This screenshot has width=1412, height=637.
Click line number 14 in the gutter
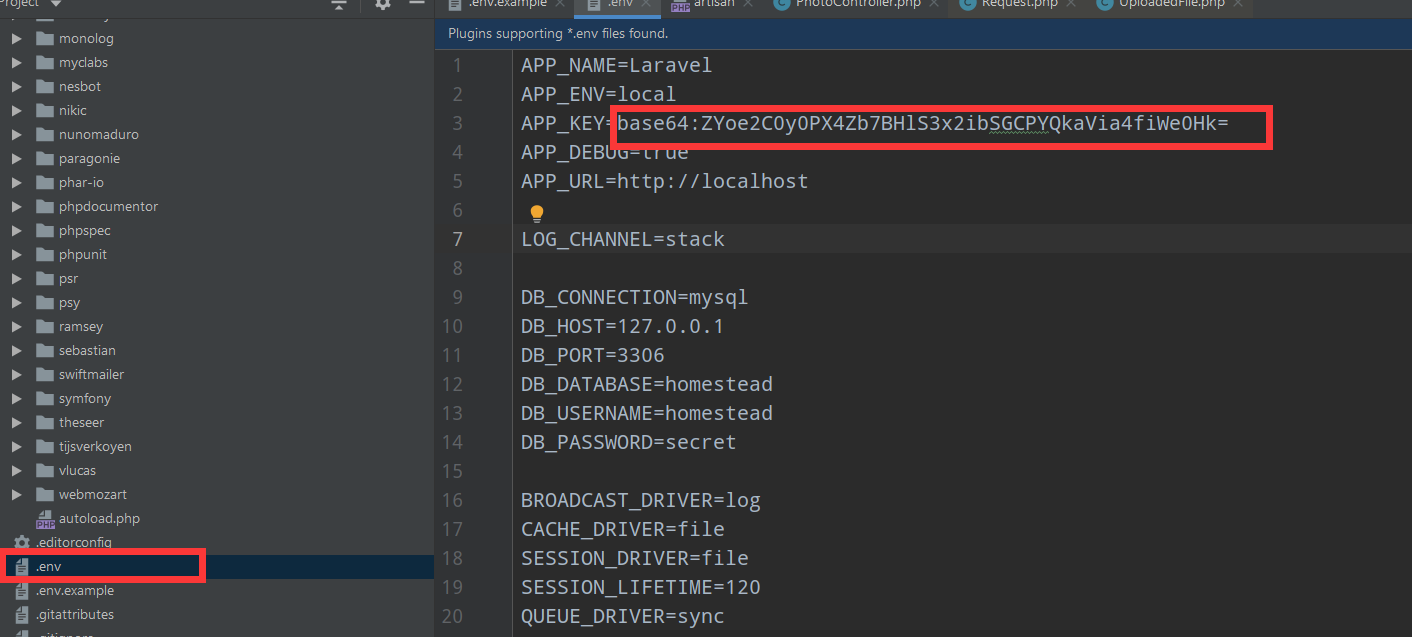click(452, 441)
